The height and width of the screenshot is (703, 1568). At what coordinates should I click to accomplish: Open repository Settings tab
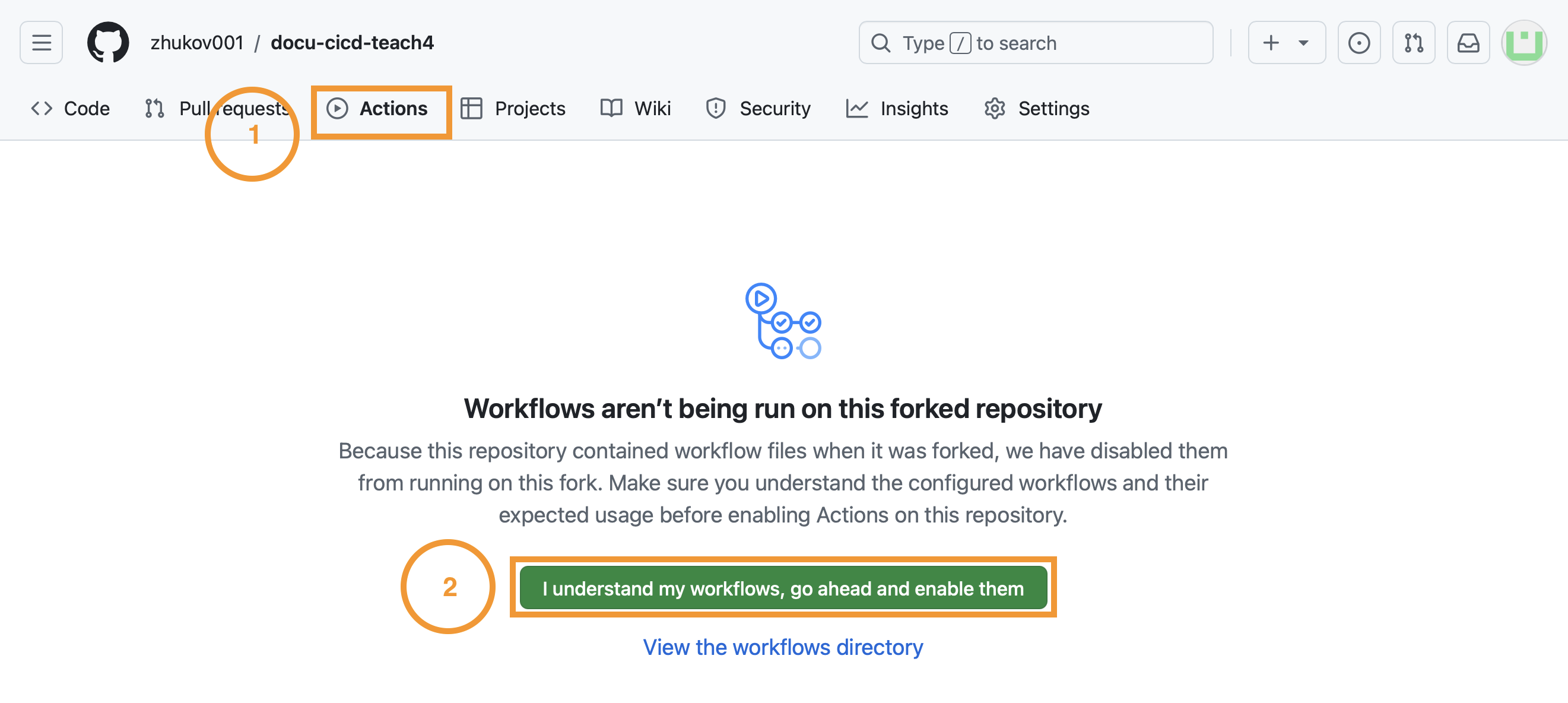[1037, 109]
